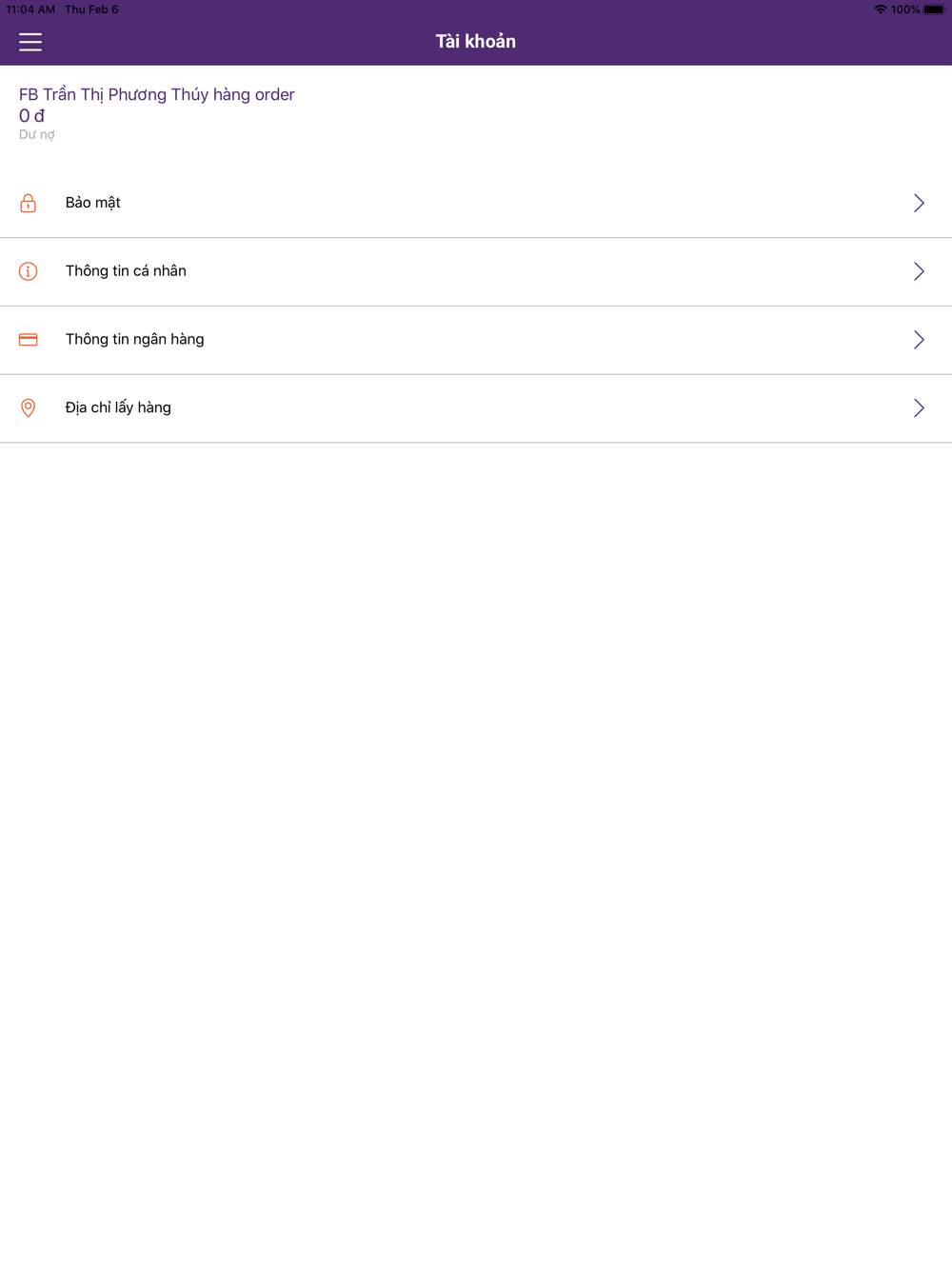
Task: Expand Thông tin cá nhân chevron
Action: pos(919,271)
